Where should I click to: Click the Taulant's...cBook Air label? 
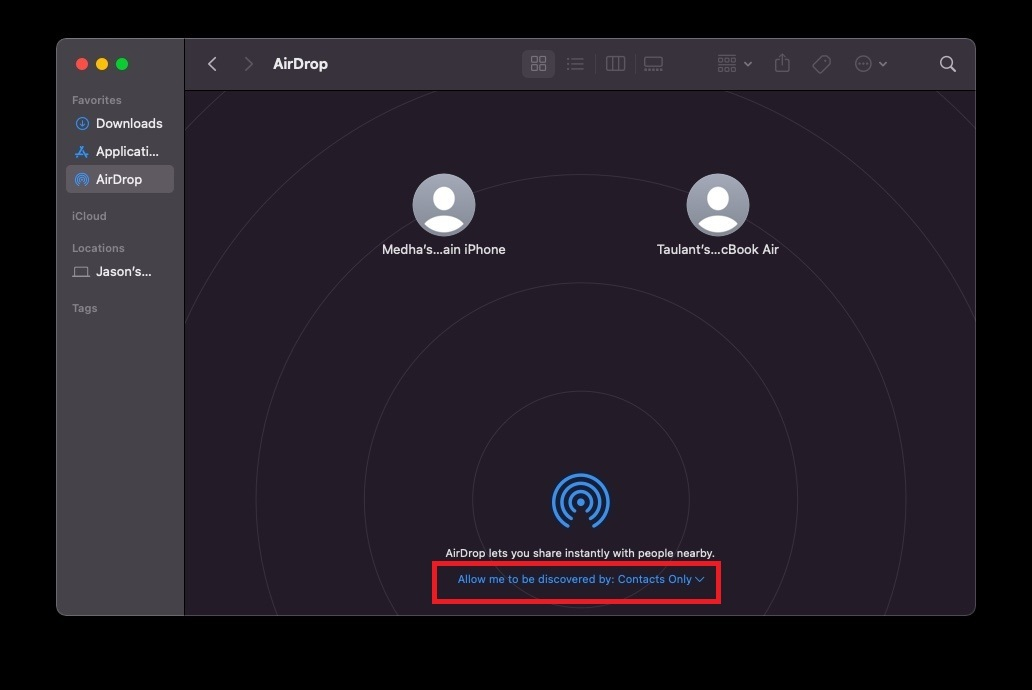coord(717,250)
